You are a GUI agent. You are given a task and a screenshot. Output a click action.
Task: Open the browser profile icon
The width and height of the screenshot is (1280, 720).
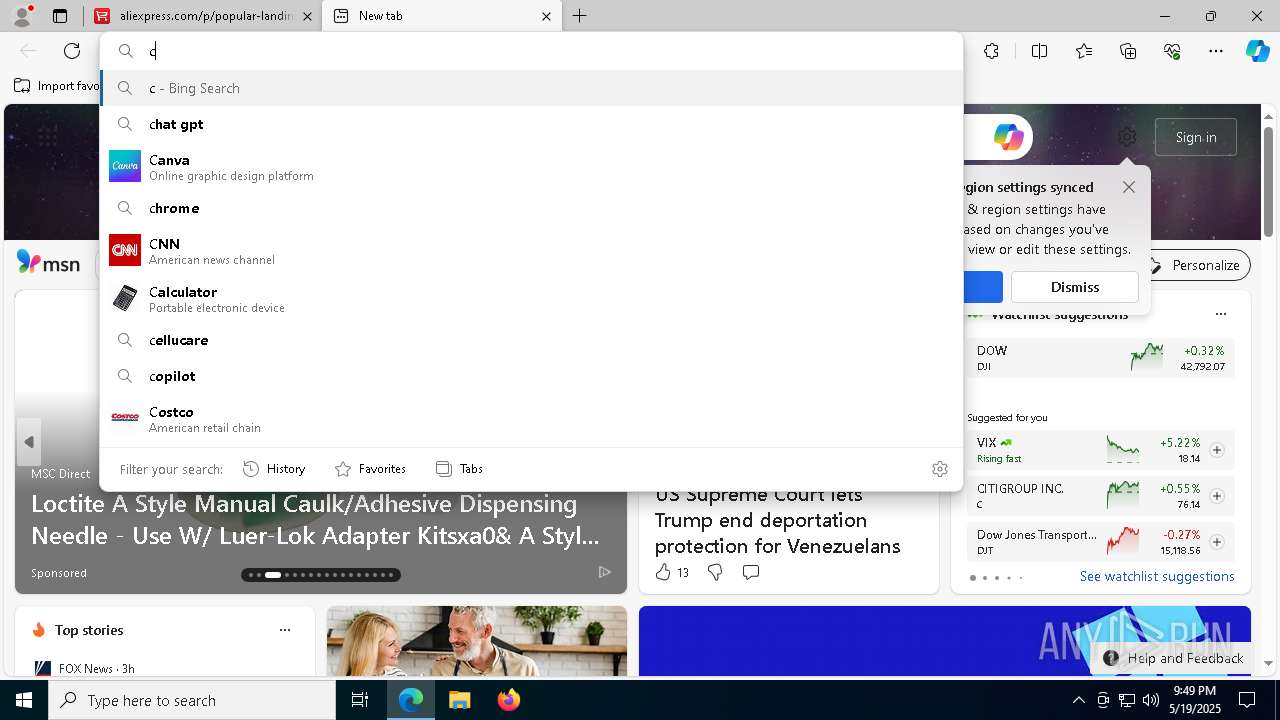point(22,16)
